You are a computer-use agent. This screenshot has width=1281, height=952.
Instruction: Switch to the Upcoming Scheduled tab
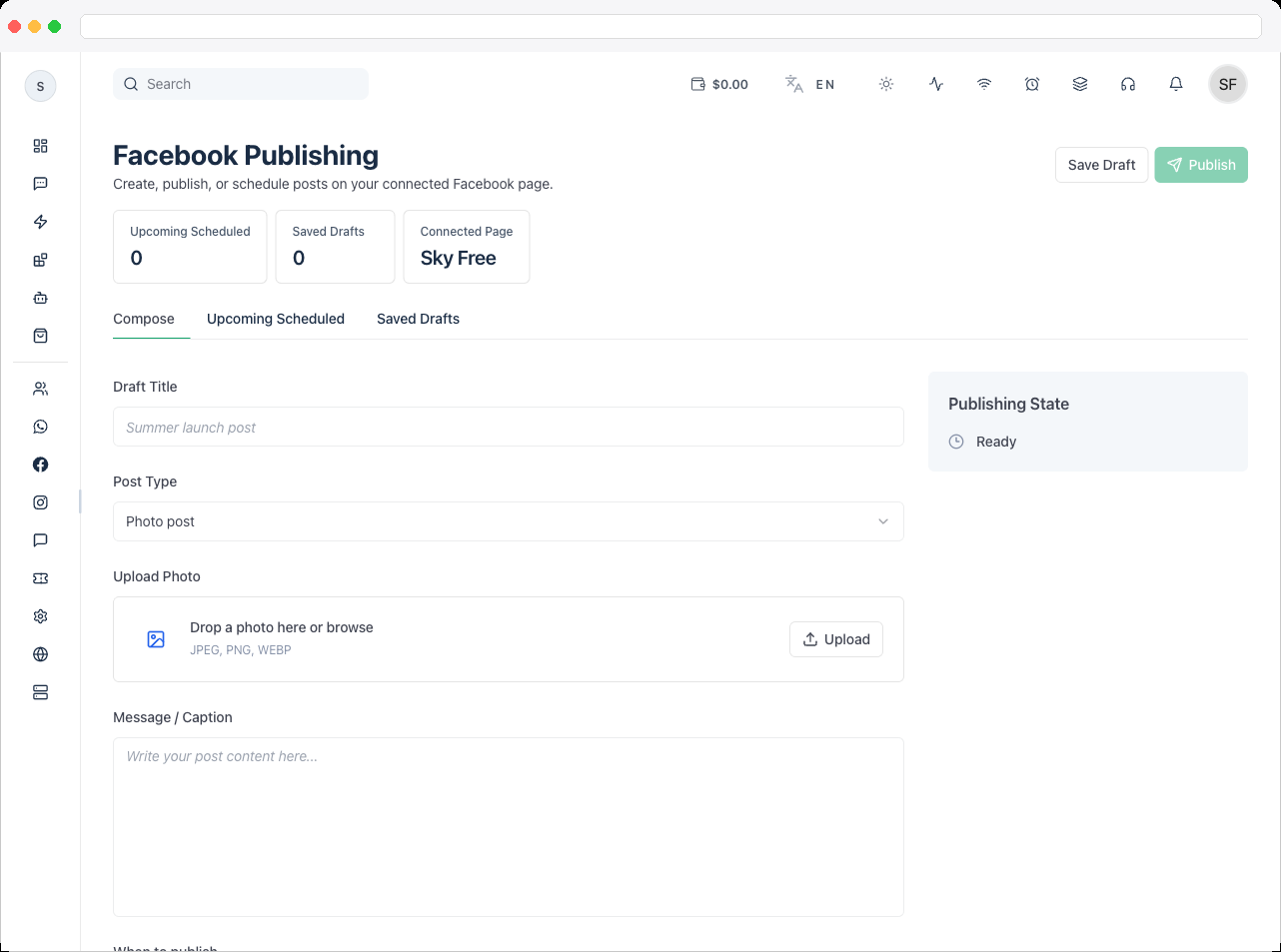pyautogui.click(x=276, y=319)
